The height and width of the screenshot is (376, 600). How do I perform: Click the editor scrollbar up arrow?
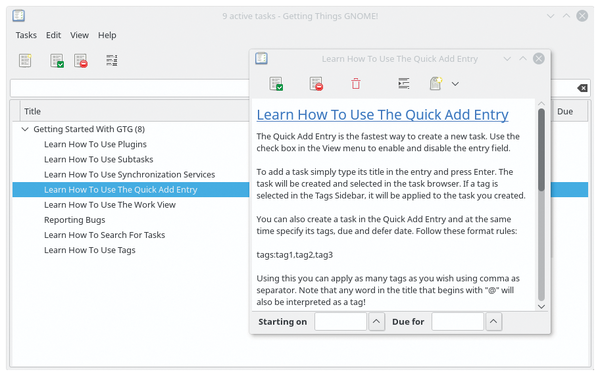click(x=541, y=103)
